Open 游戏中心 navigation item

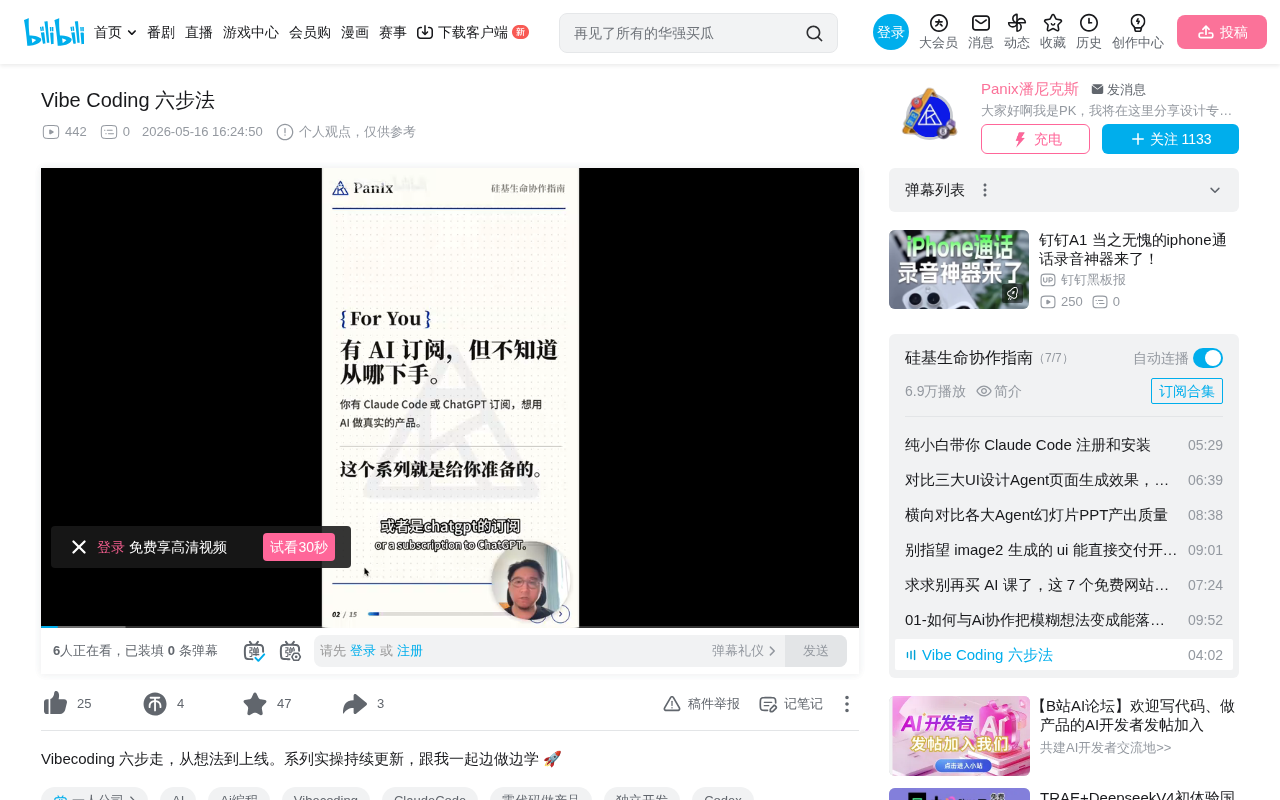click(251, 32)
